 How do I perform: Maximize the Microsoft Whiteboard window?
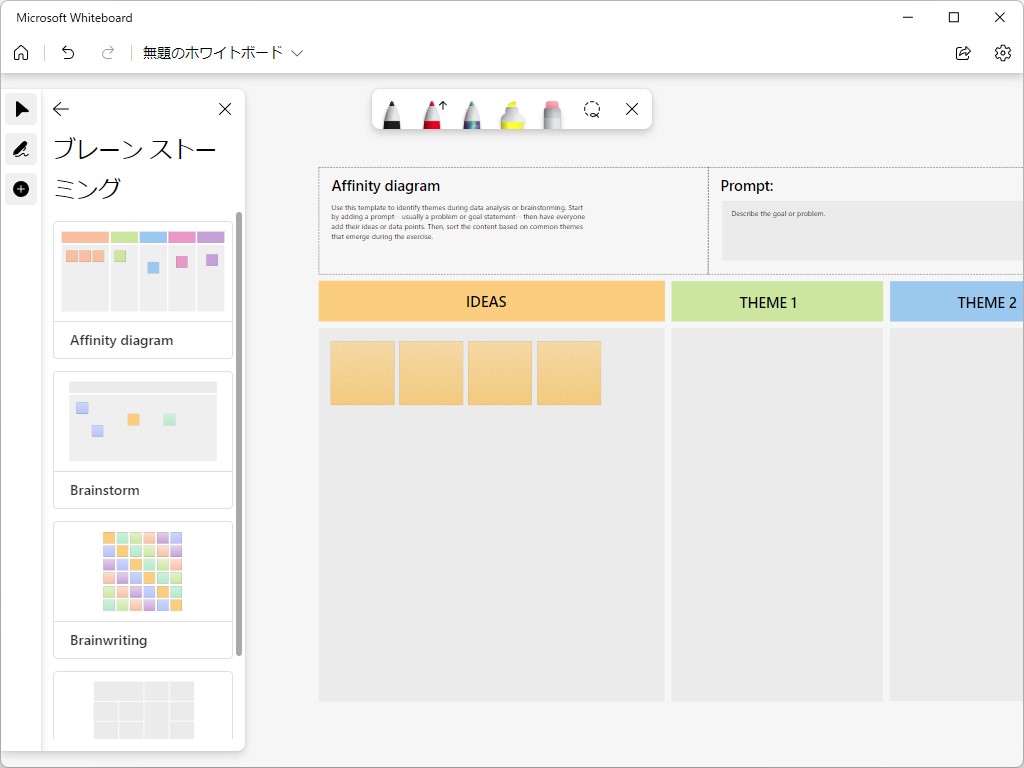(953, 18)
